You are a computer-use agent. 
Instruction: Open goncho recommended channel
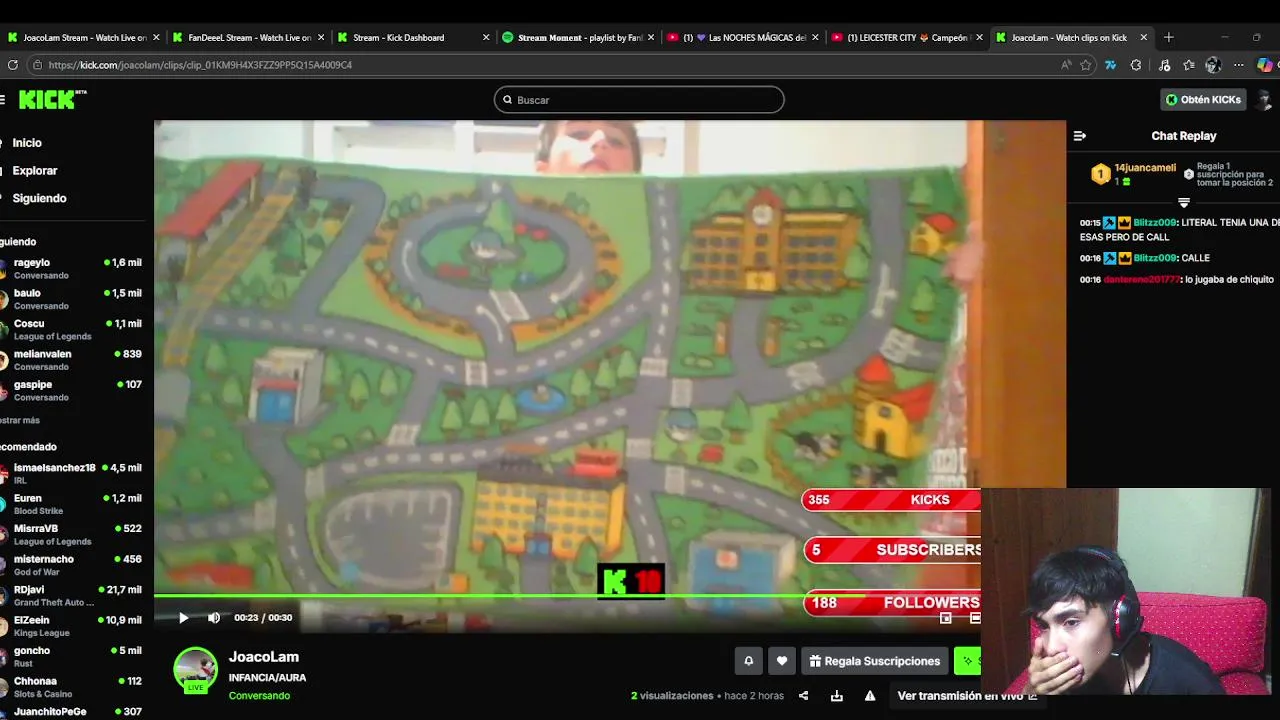[72, 656]
